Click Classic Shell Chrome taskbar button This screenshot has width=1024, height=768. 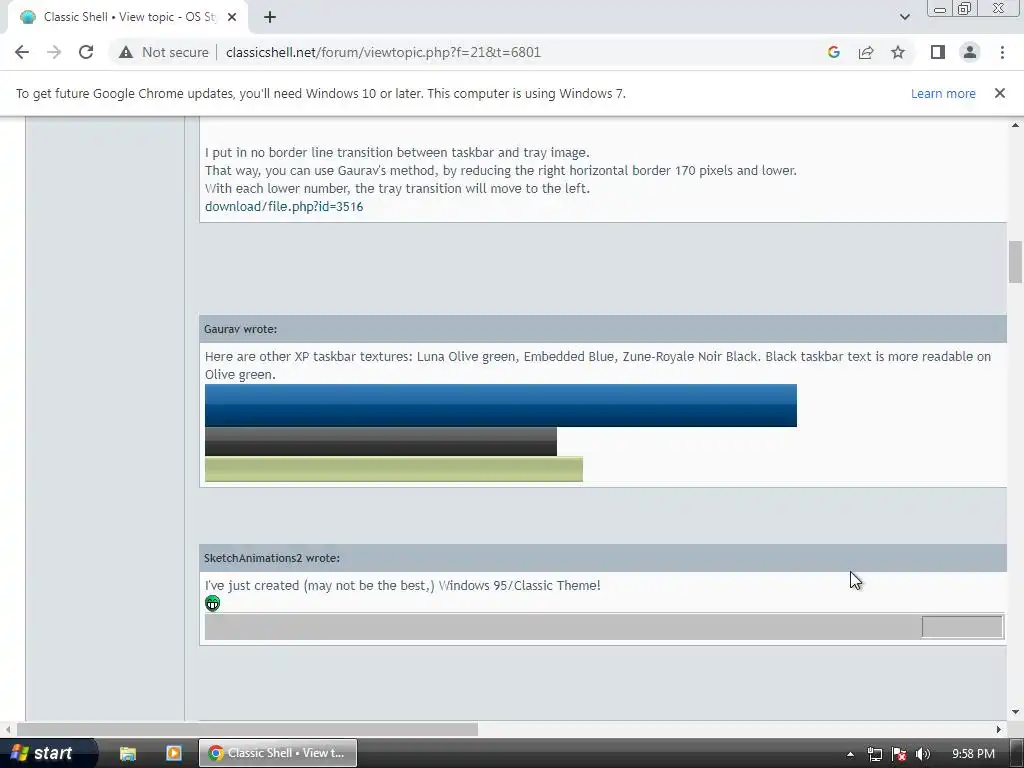(x=278, y=753)
